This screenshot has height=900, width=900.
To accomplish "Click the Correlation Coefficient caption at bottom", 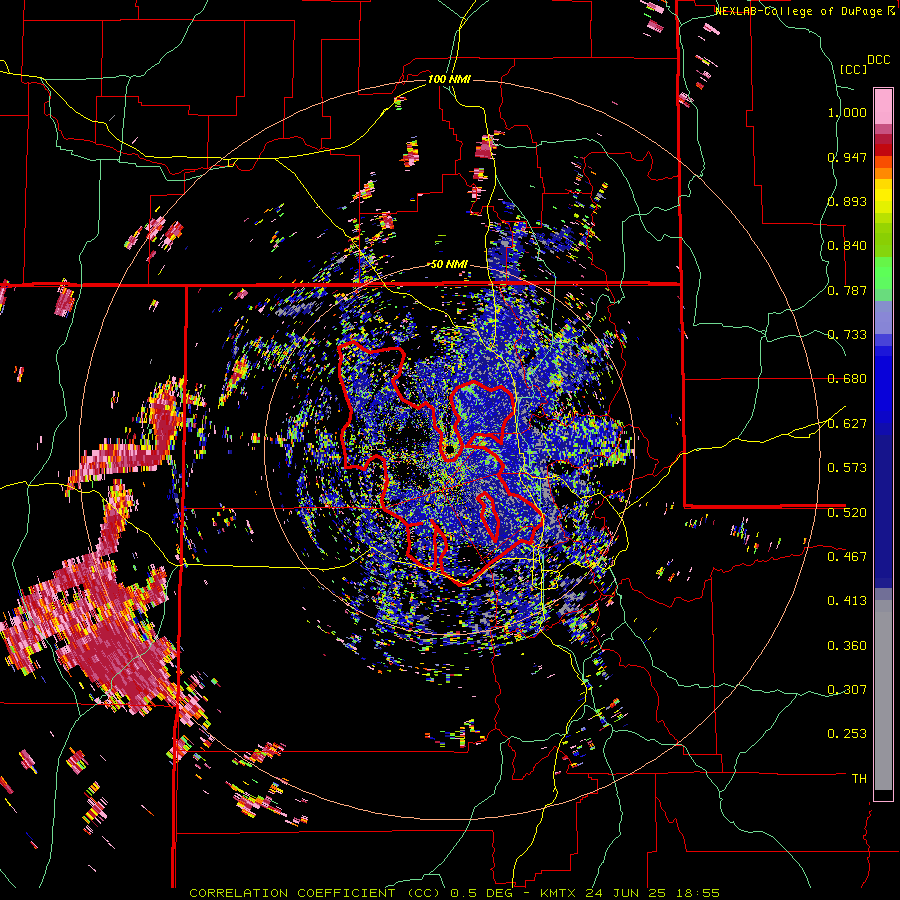I will click(454, 893).
